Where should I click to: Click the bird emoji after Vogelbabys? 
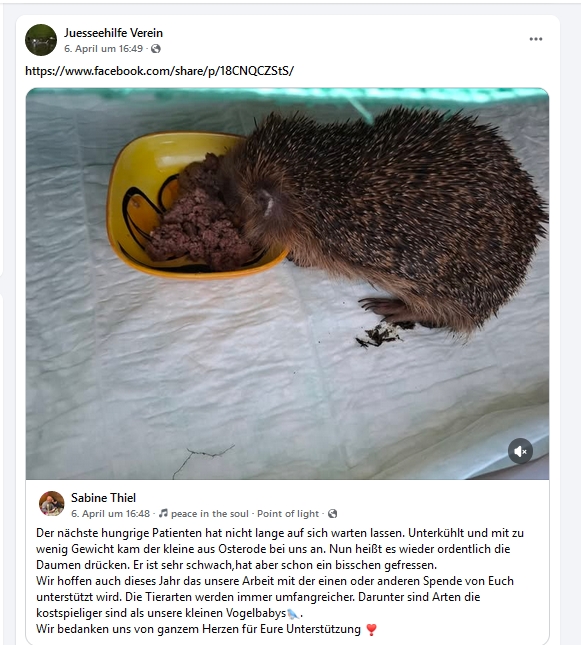tap(293, 614)
